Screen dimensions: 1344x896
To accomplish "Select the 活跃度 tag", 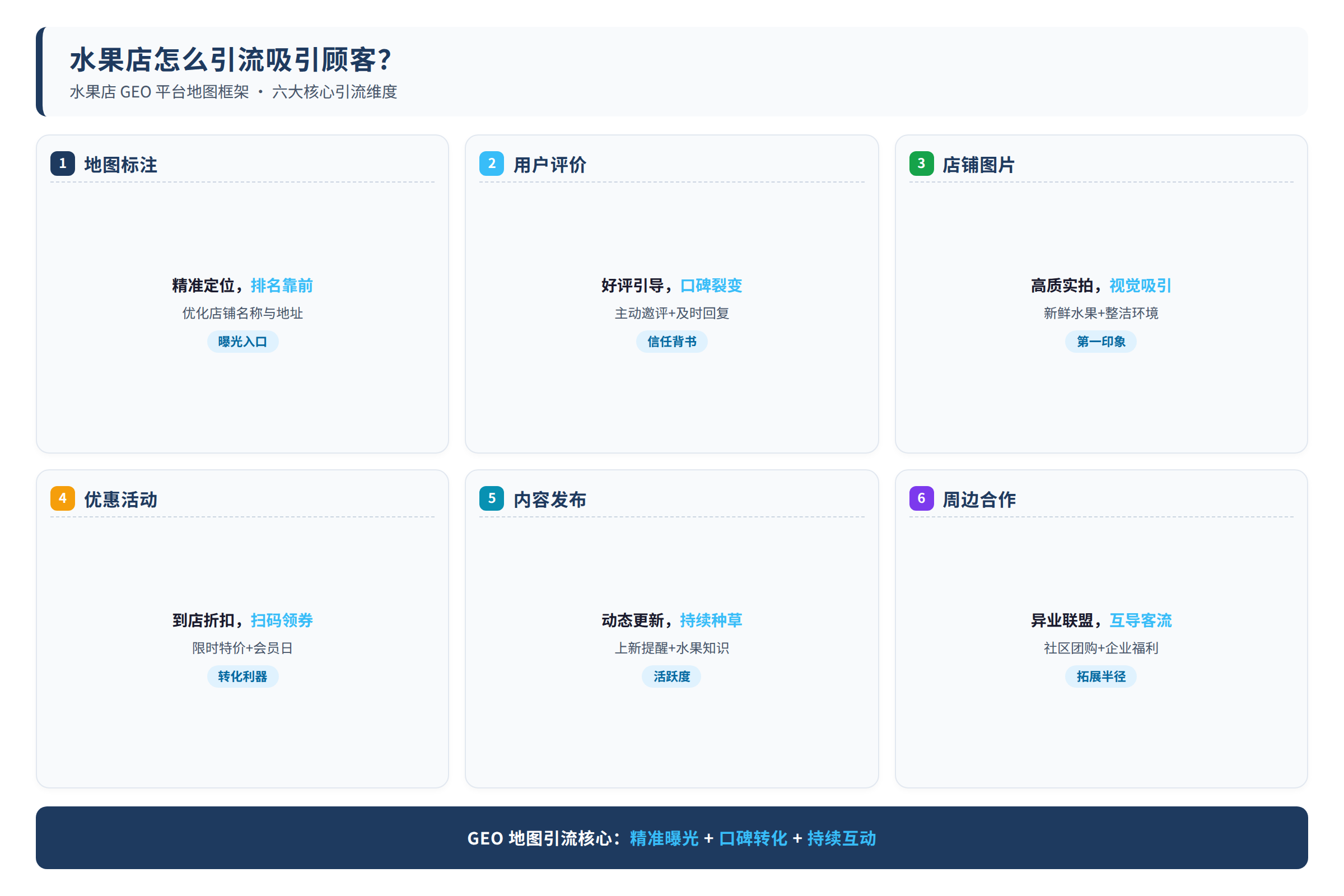I will click(x=671, y=676).
